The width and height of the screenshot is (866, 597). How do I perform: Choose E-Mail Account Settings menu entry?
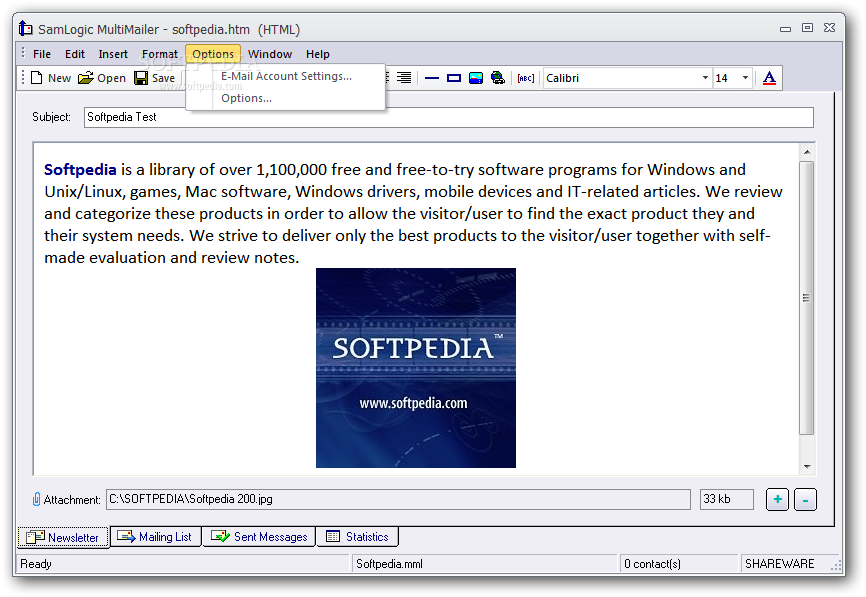[286, 76]
